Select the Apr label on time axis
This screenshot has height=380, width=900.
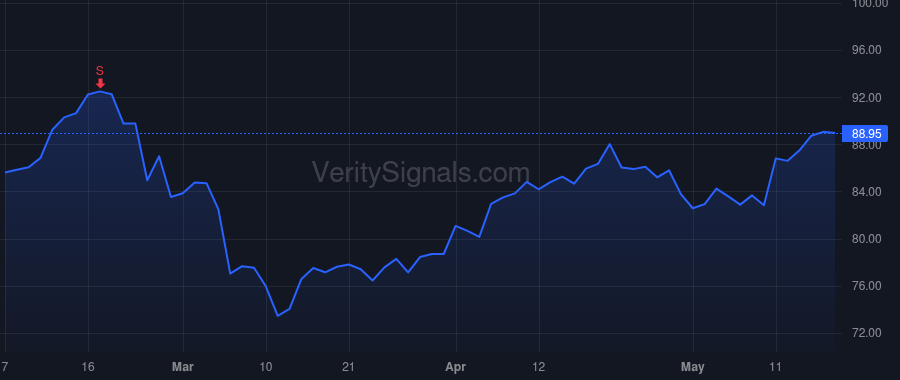coord(456,367)
